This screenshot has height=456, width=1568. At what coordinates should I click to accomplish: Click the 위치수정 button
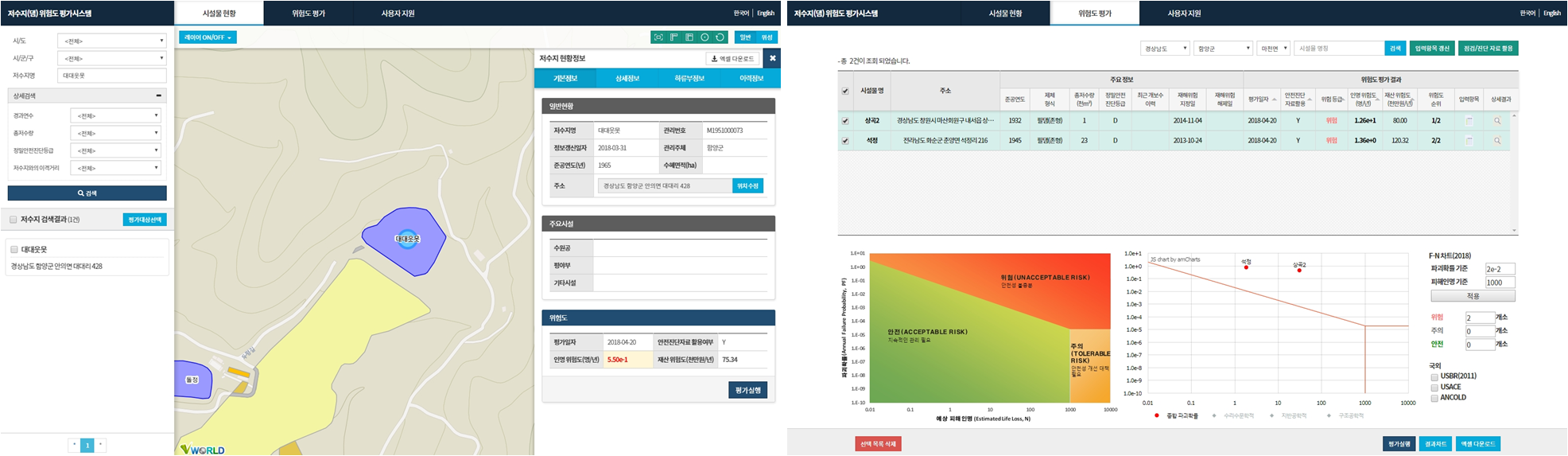point(747,185)
